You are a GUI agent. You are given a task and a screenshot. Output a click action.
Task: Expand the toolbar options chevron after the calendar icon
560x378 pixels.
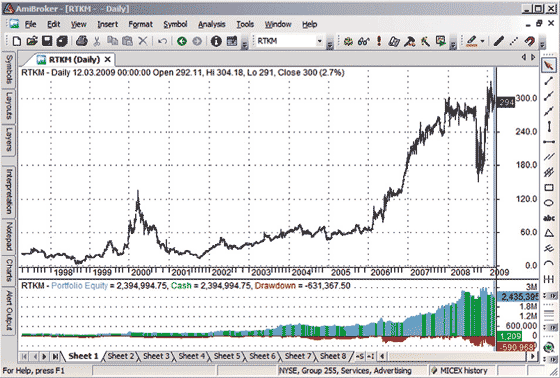245,44
